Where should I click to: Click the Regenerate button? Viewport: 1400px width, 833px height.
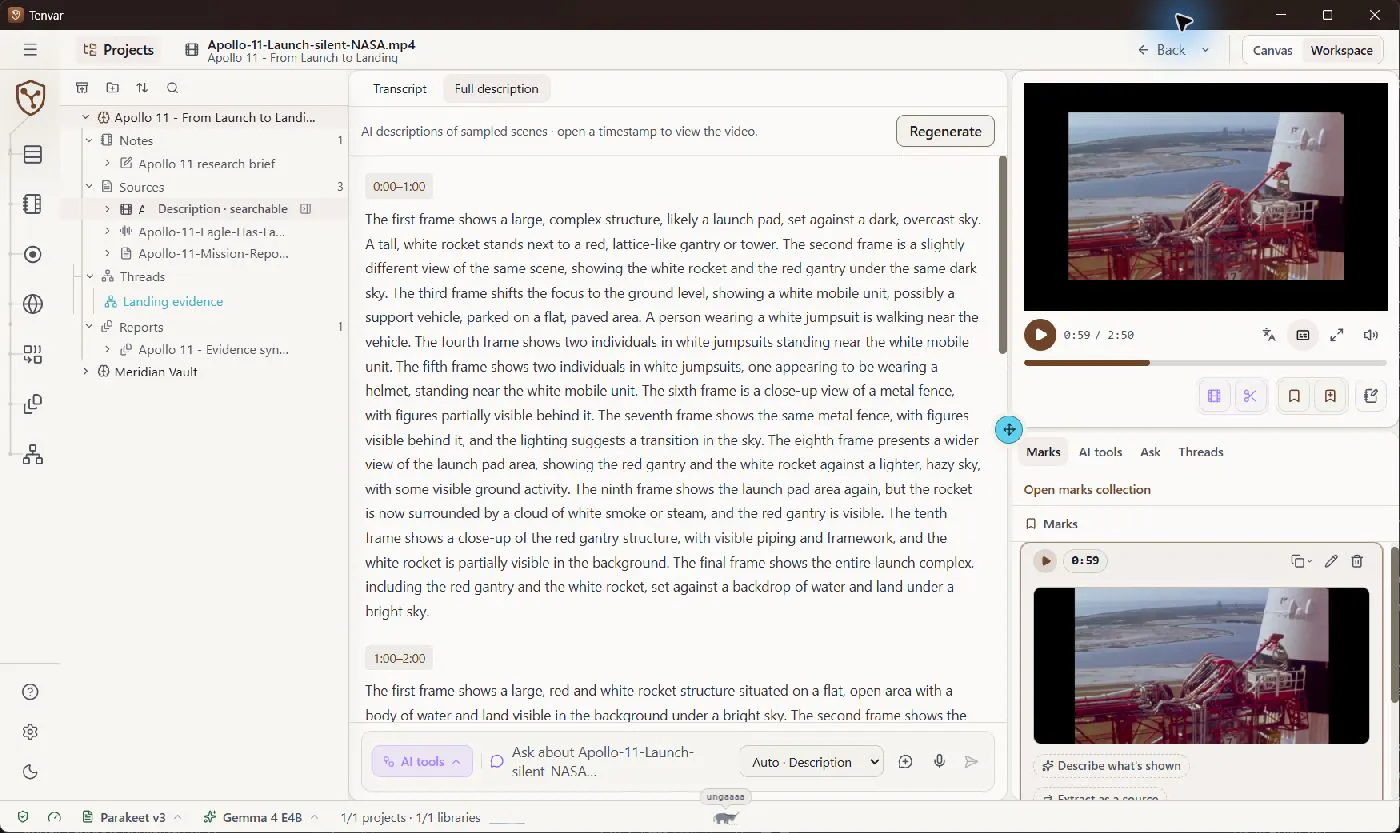pos(945,131)
